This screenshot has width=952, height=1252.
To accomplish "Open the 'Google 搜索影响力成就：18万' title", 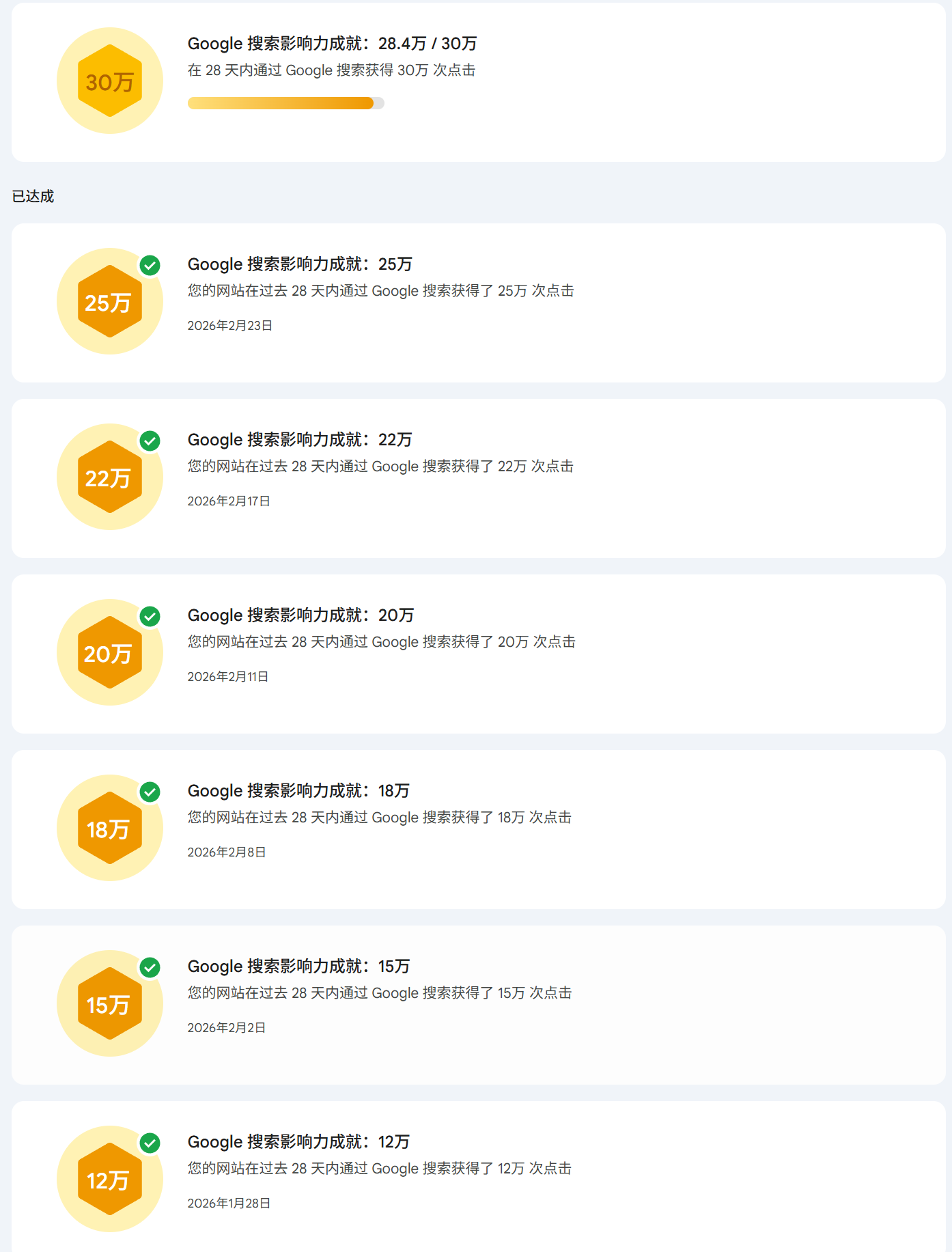I will tap(299, 791).
